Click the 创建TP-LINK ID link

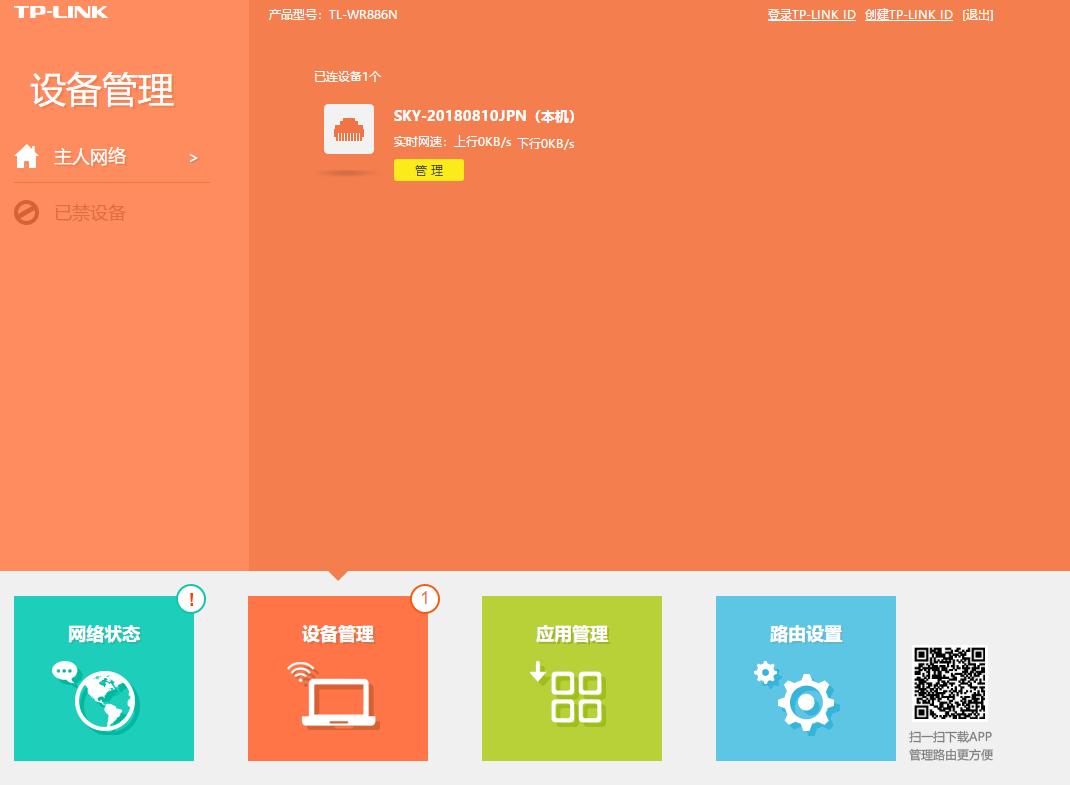(908, 14)
